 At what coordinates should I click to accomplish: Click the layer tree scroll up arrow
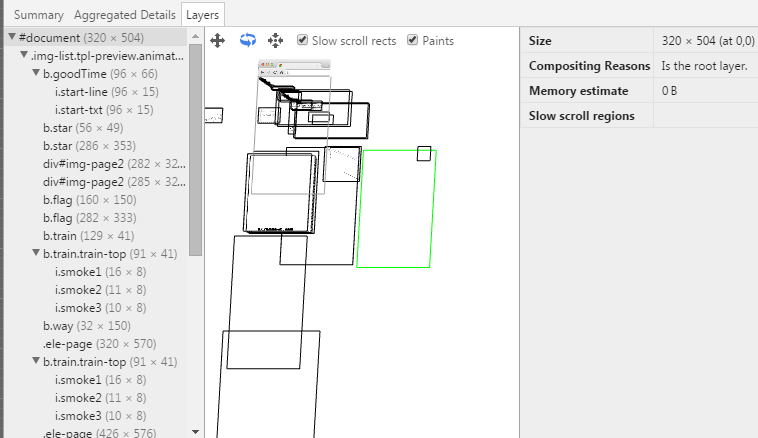tap(195, 36)
